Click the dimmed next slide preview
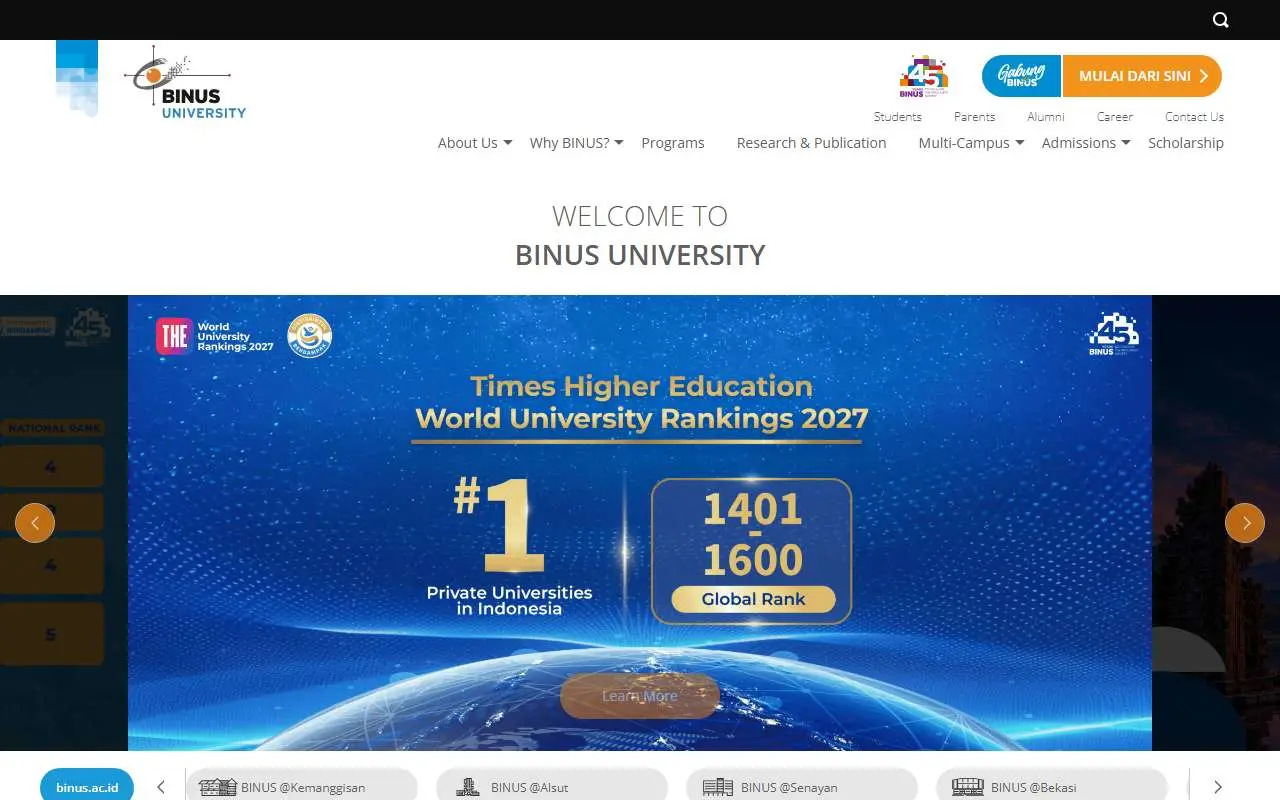Image resolution: width=1280 pixels, height=800 pixels. pos(1216,522)
